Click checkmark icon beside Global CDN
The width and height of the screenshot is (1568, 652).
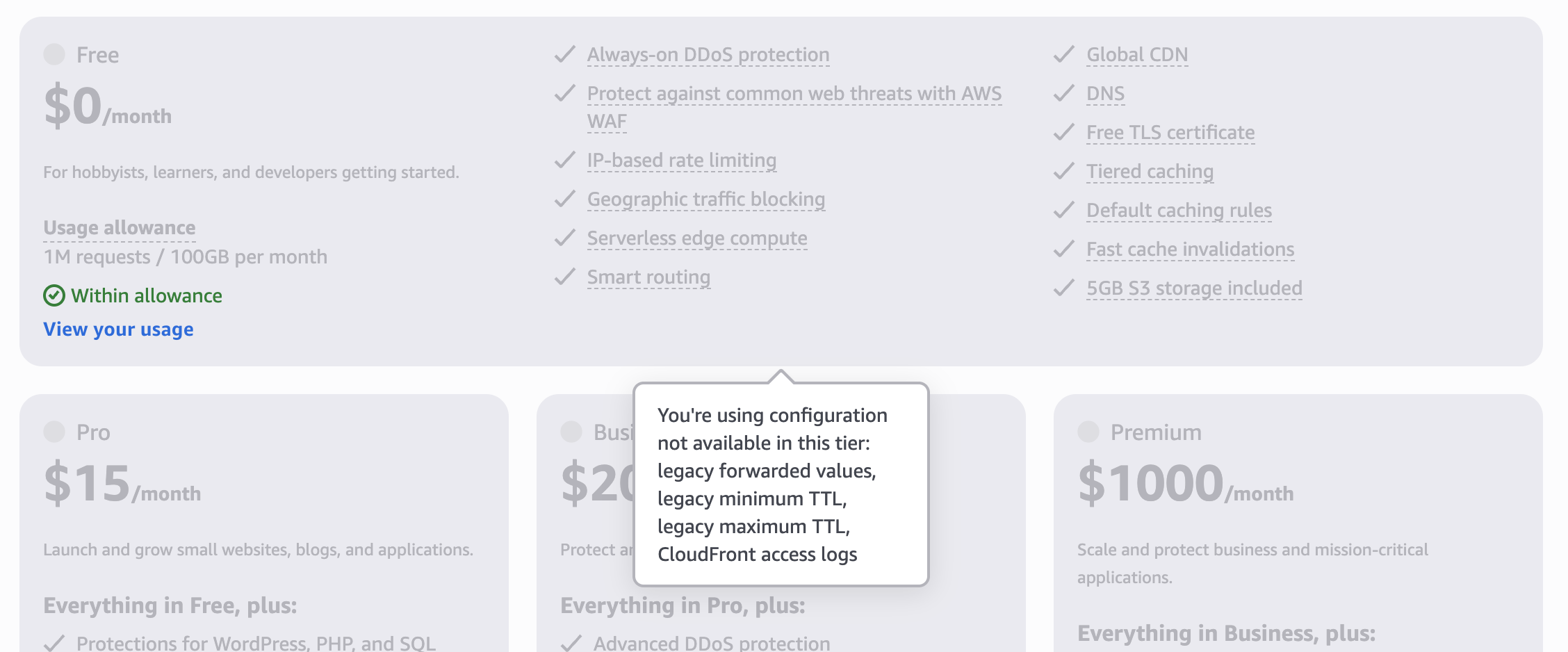(1064, 54)
